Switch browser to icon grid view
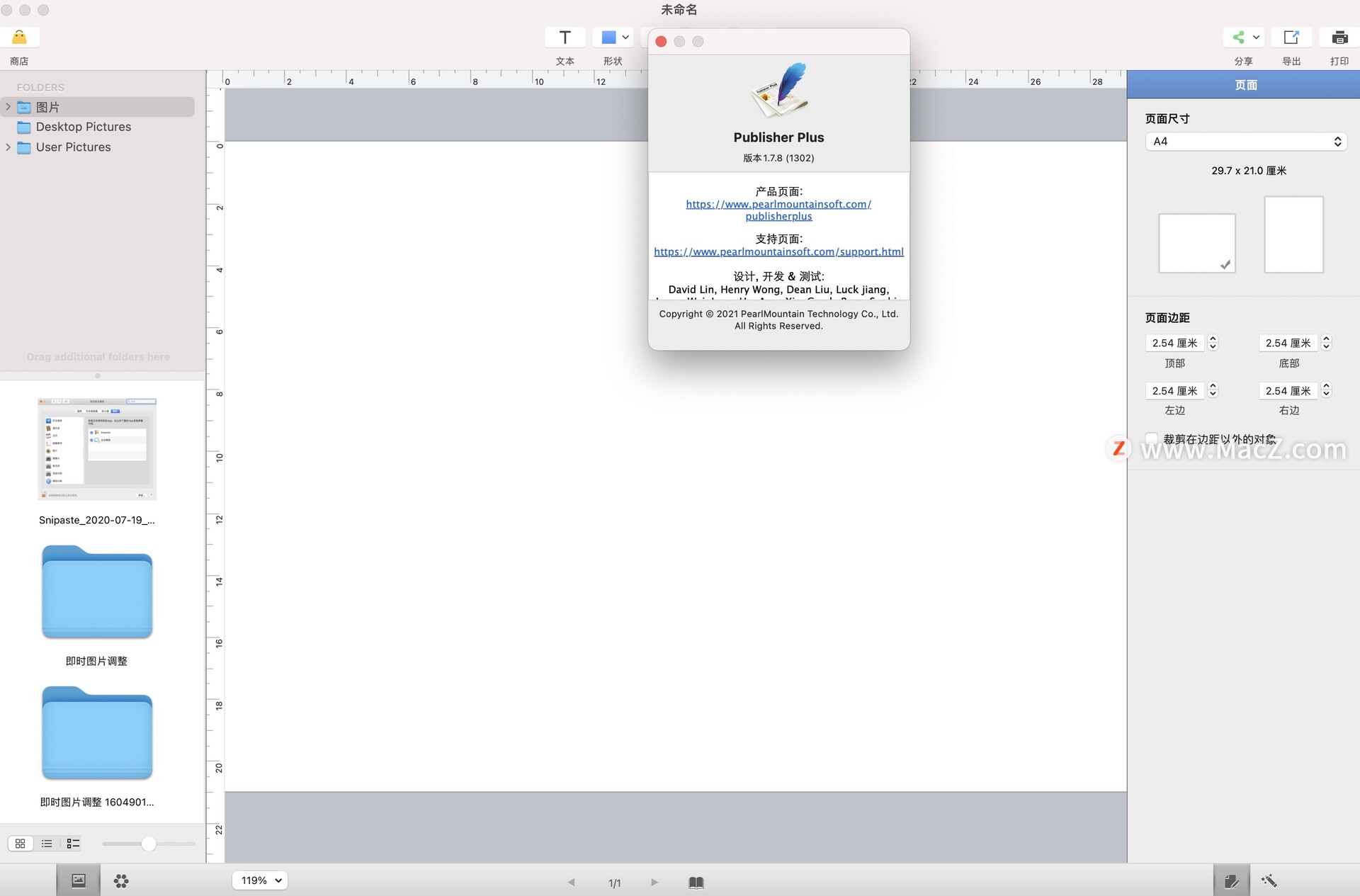This screenshot has height=896, width=1360. [x=20, y=844]
